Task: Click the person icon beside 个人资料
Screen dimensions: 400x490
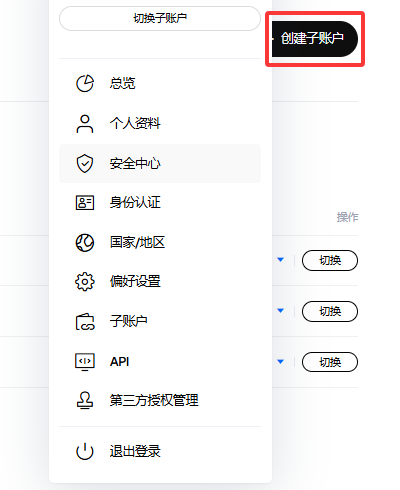Action: pyautogui.click(x=85, y=124)
